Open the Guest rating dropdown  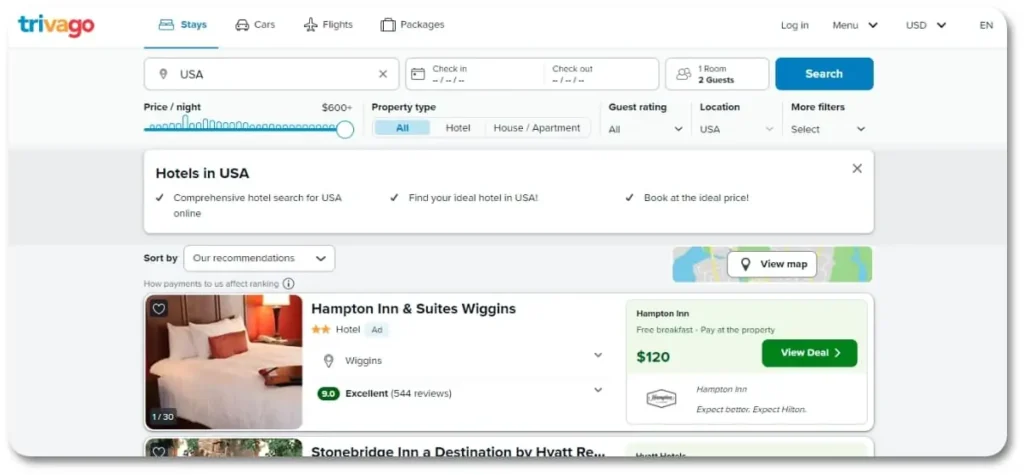pos(646,129)
